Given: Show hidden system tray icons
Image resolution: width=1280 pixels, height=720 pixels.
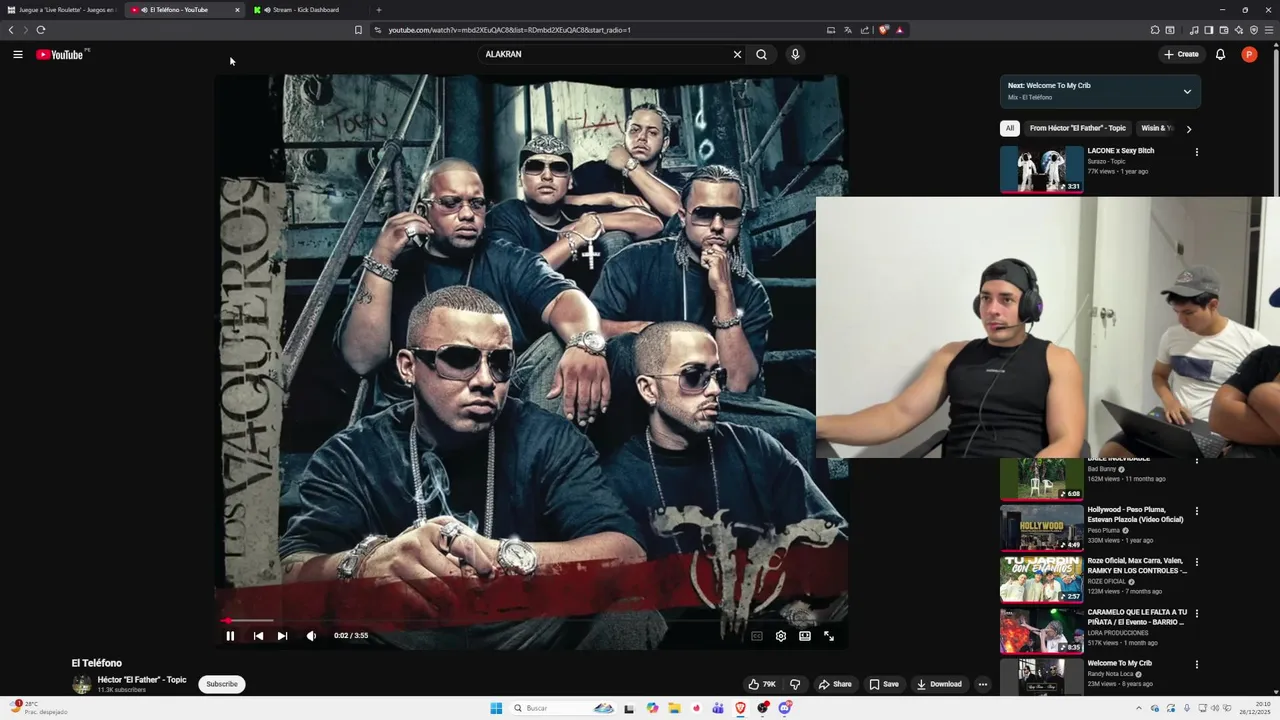Looking at the screenshot, I should (1138, 708).
